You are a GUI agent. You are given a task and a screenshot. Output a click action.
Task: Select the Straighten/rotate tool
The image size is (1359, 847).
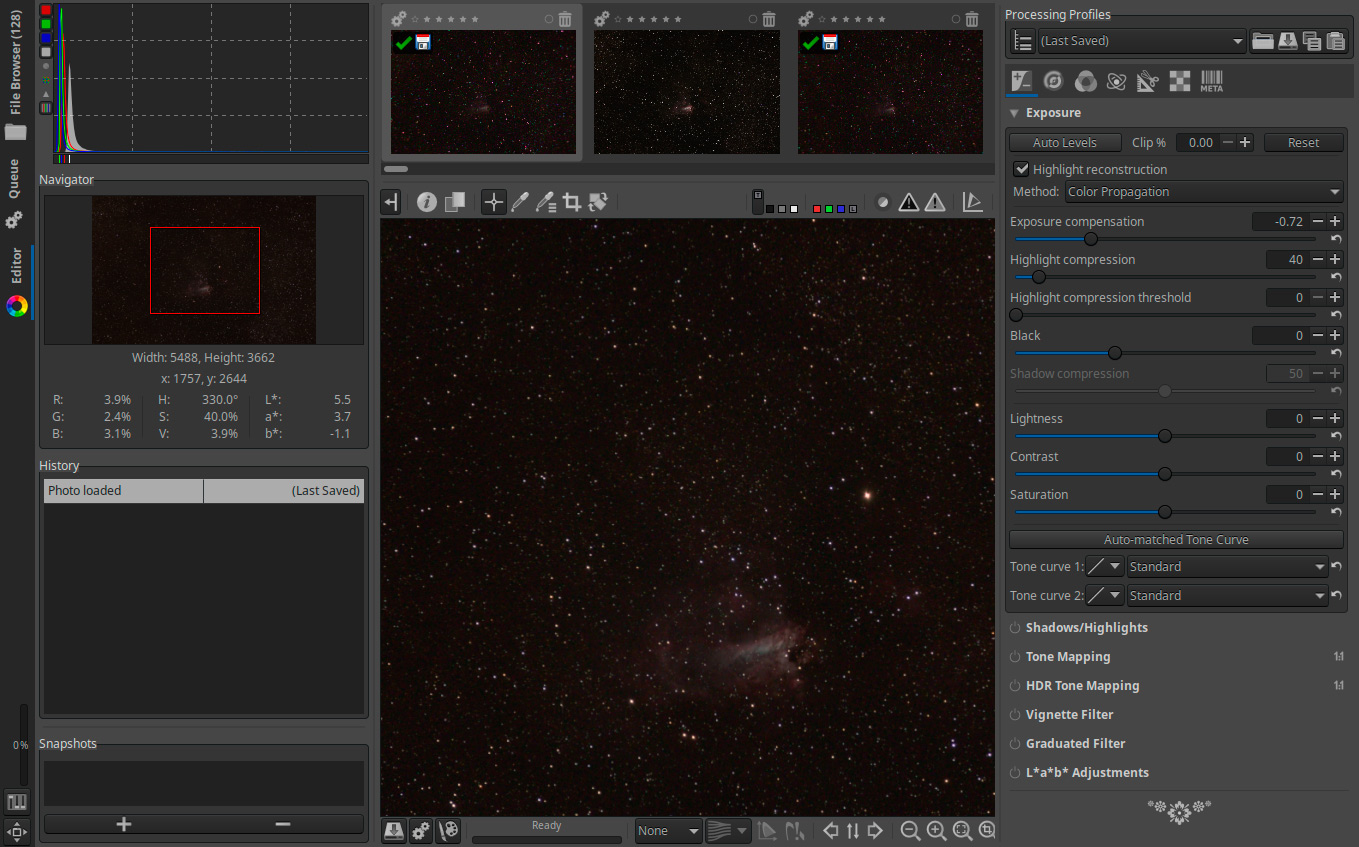tap(598, 202)
